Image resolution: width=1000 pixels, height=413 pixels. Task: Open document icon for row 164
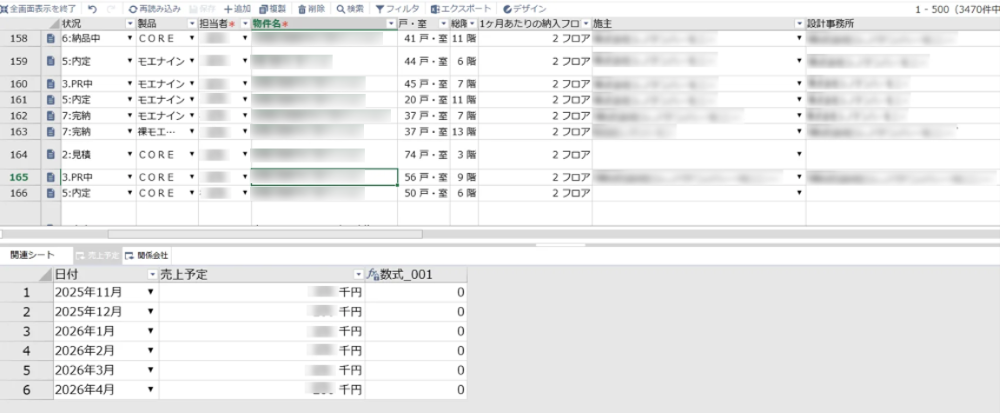50,155
